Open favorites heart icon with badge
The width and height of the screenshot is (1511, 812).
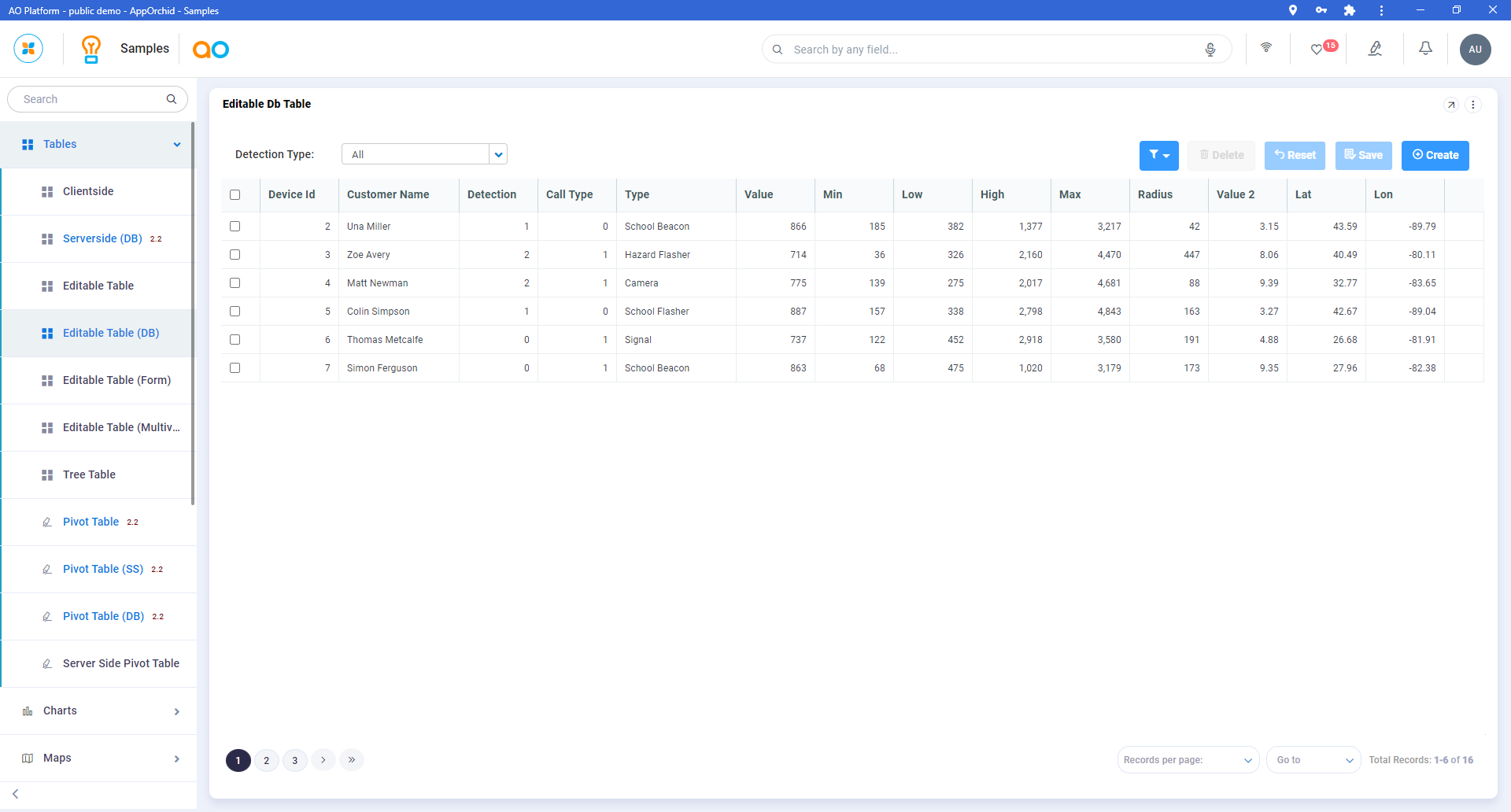1317,49
